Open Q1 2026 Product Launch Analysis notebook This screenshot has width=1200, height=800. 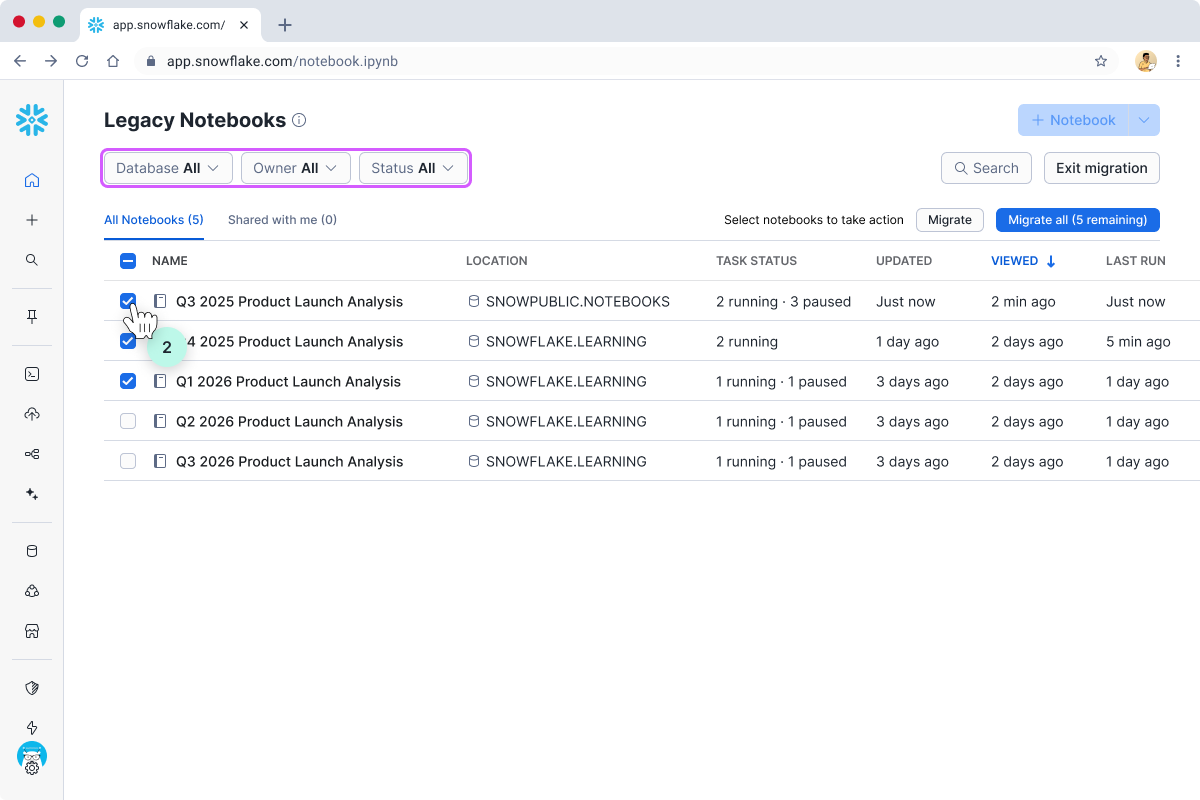coord(288,381)
